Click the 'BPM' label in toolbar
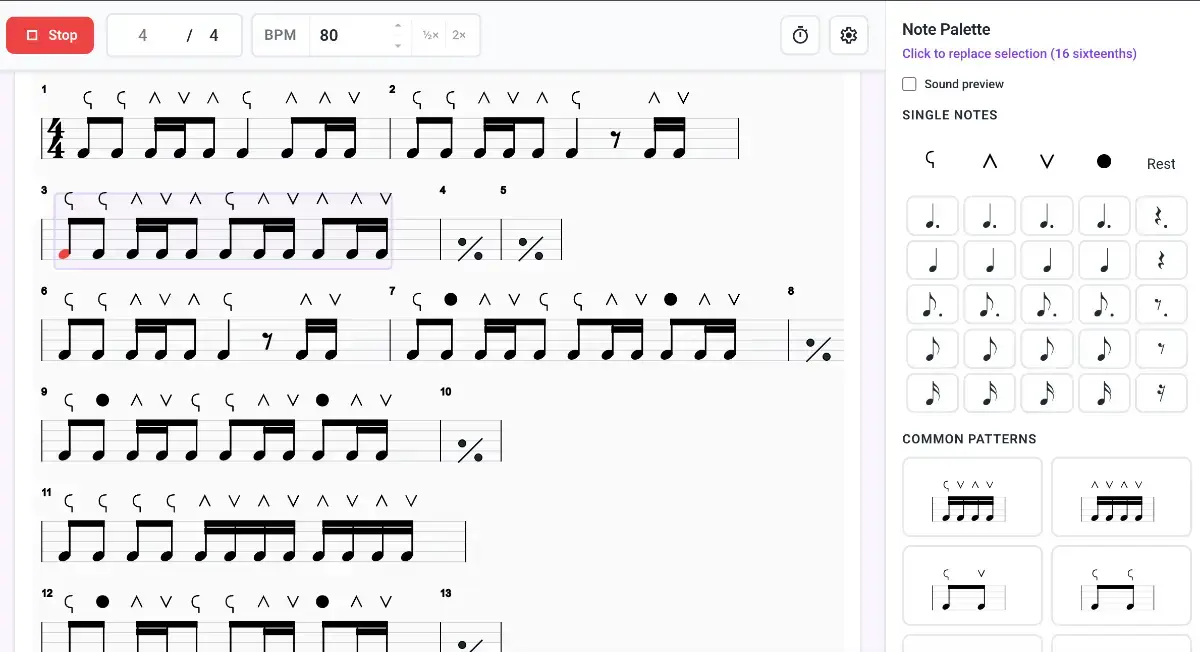The image size is (1200, 652). (280, 35)
